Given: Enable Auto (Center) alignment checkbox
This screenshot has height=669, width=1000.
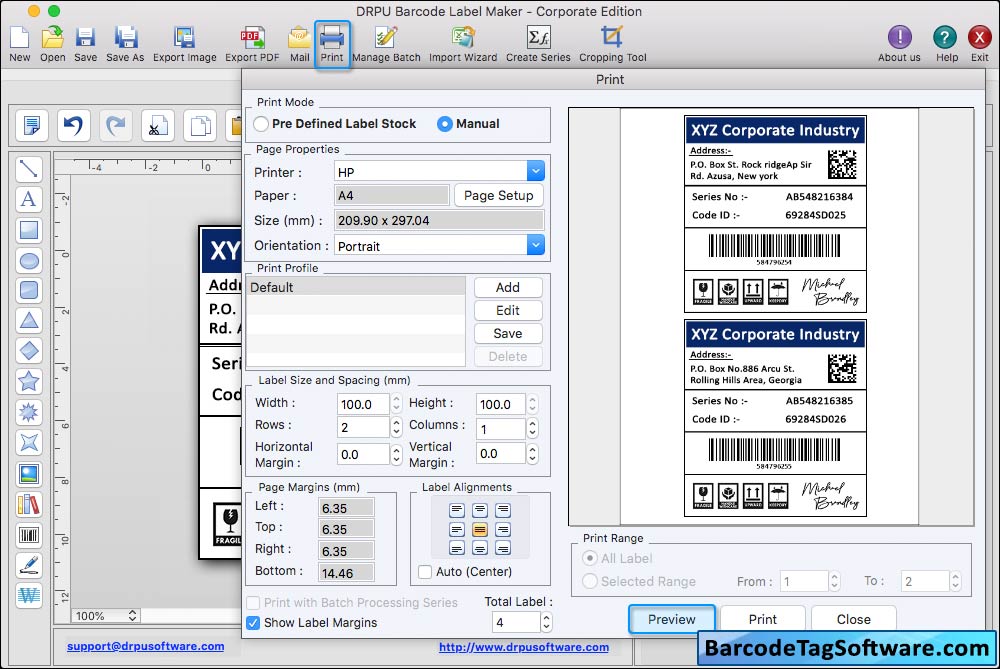Looking at the screenshot, I should click(425, 572).
